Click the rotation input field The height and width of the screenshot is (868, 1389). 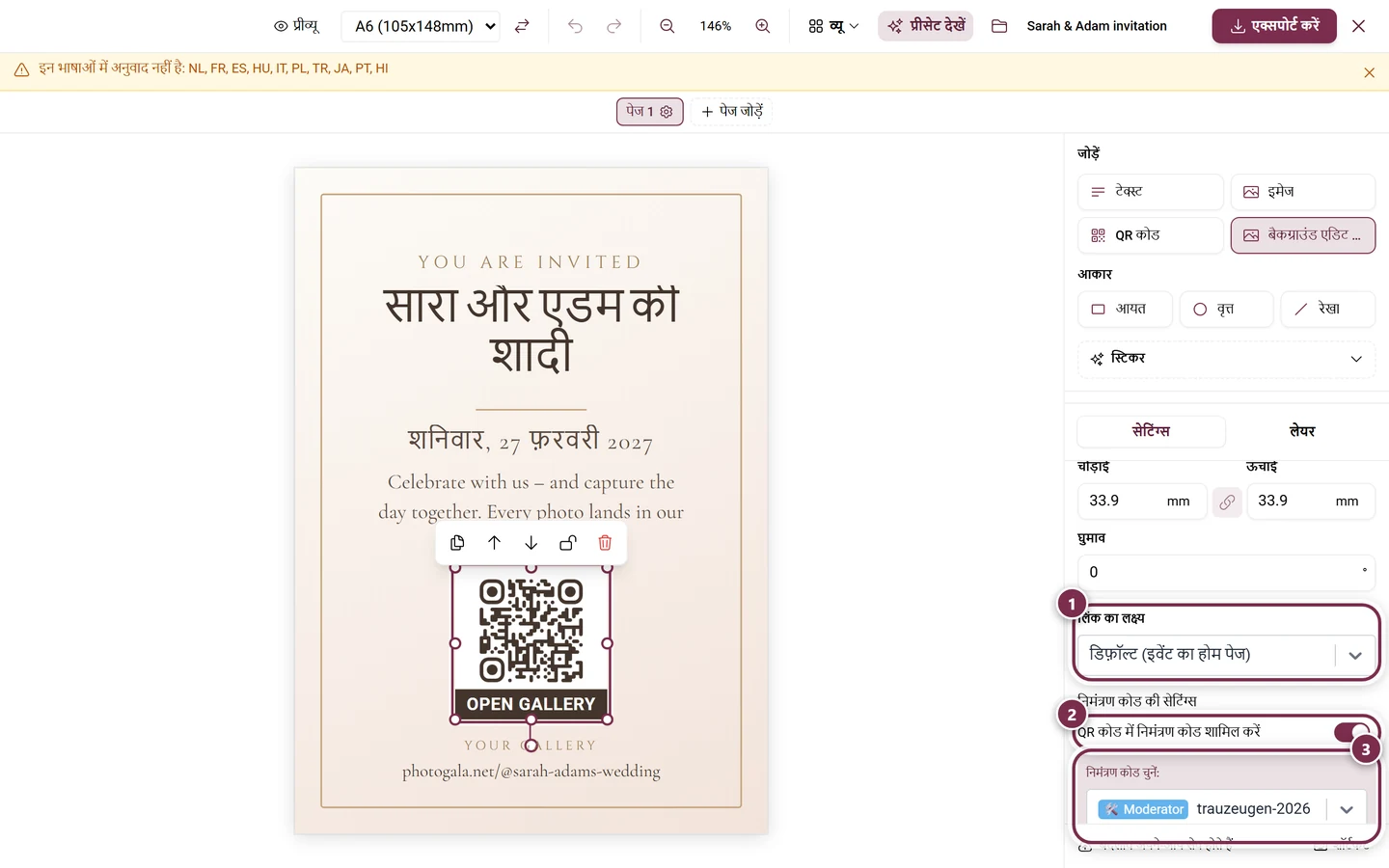(x=1226, y=572)
